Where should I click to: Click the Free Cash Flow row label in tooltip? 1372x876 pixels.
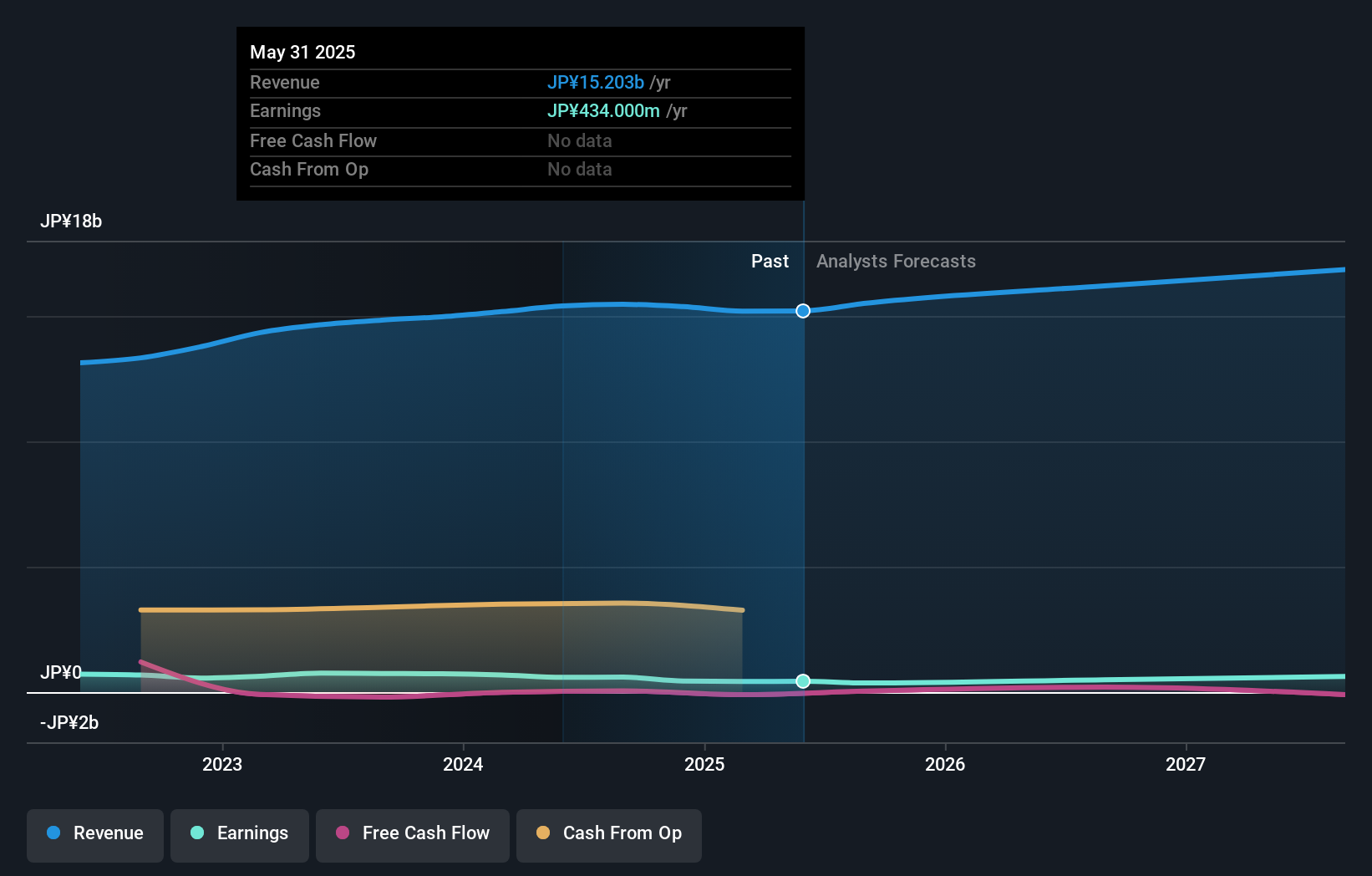click(313, 141)
